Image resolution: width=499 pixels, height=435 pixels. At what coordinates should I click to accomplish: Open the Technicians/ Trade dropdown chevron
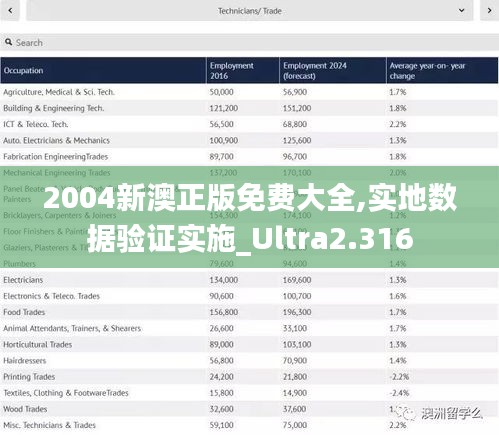[x=462, y=11]
